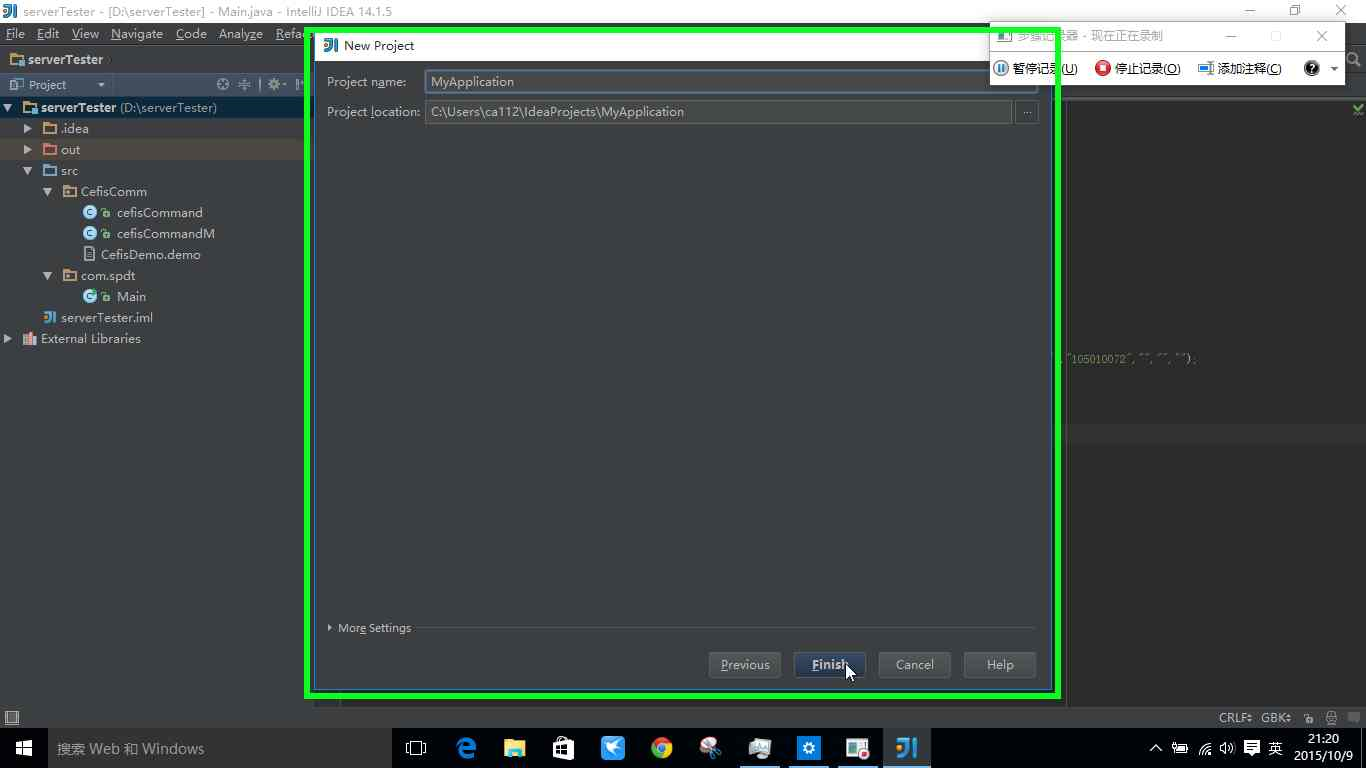Toggle read-only lock icon in status bar

click(x=1308, y=718)
